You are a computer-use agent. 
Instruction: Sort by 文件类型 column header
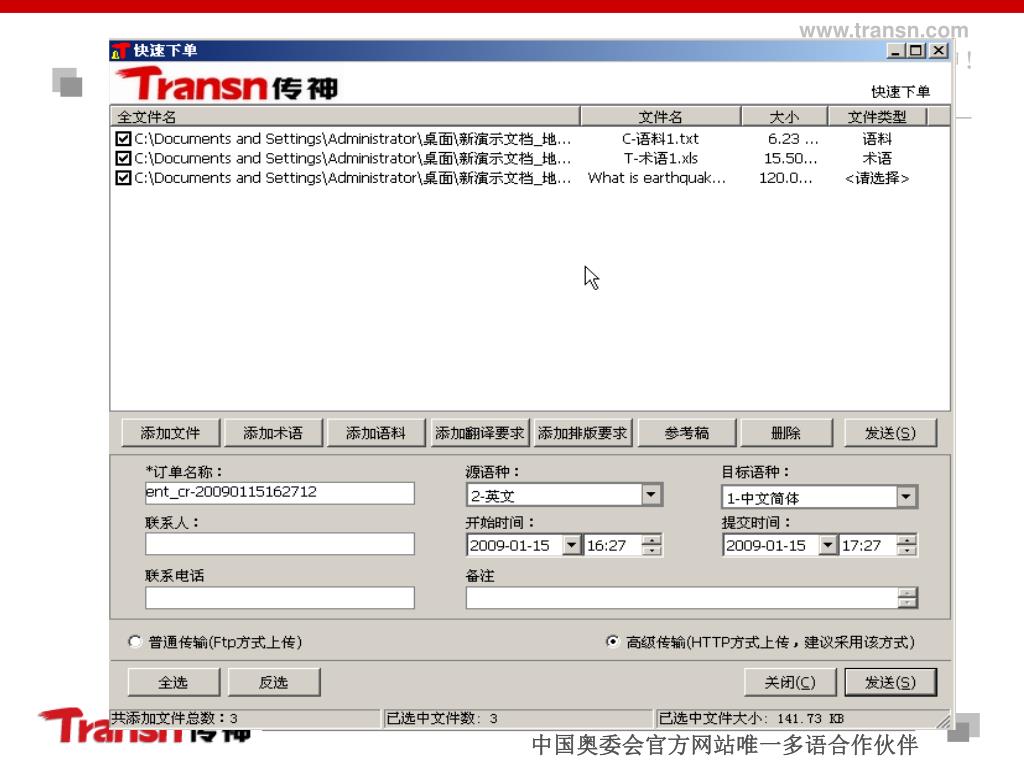click(x=877, y=117)
